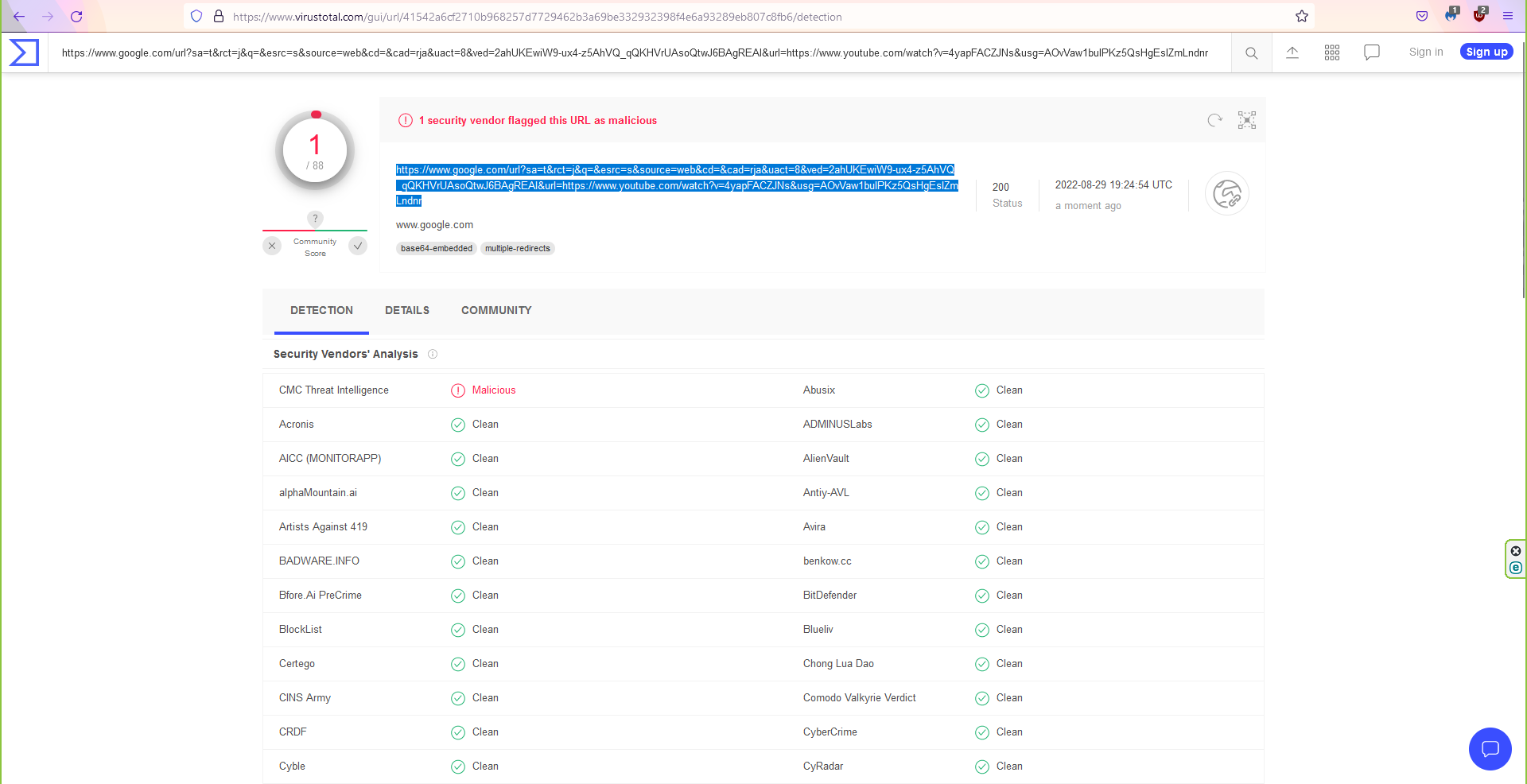Click the Malicious verdict text
This screenshot has height=784, width=1527.
[494, 390]
